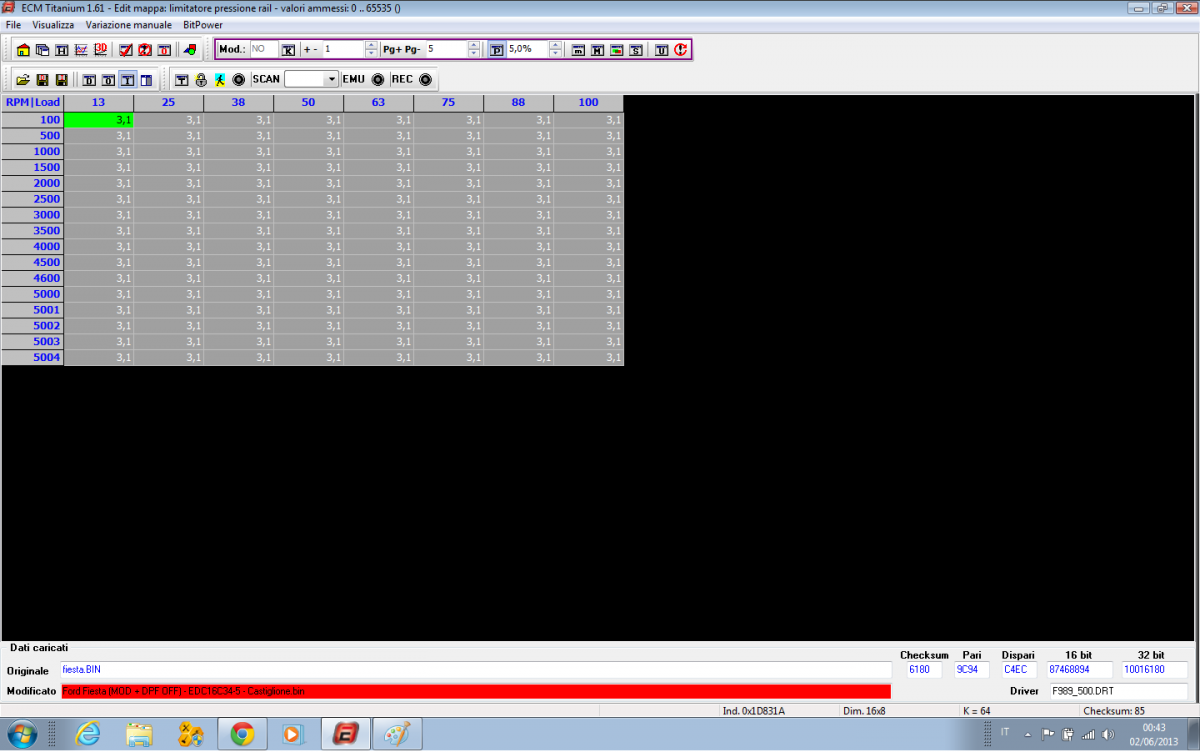The width and height of the screenshot is (1200, 752).
Task: Click the home icon in the toolbar
Action: pos(23,49)
